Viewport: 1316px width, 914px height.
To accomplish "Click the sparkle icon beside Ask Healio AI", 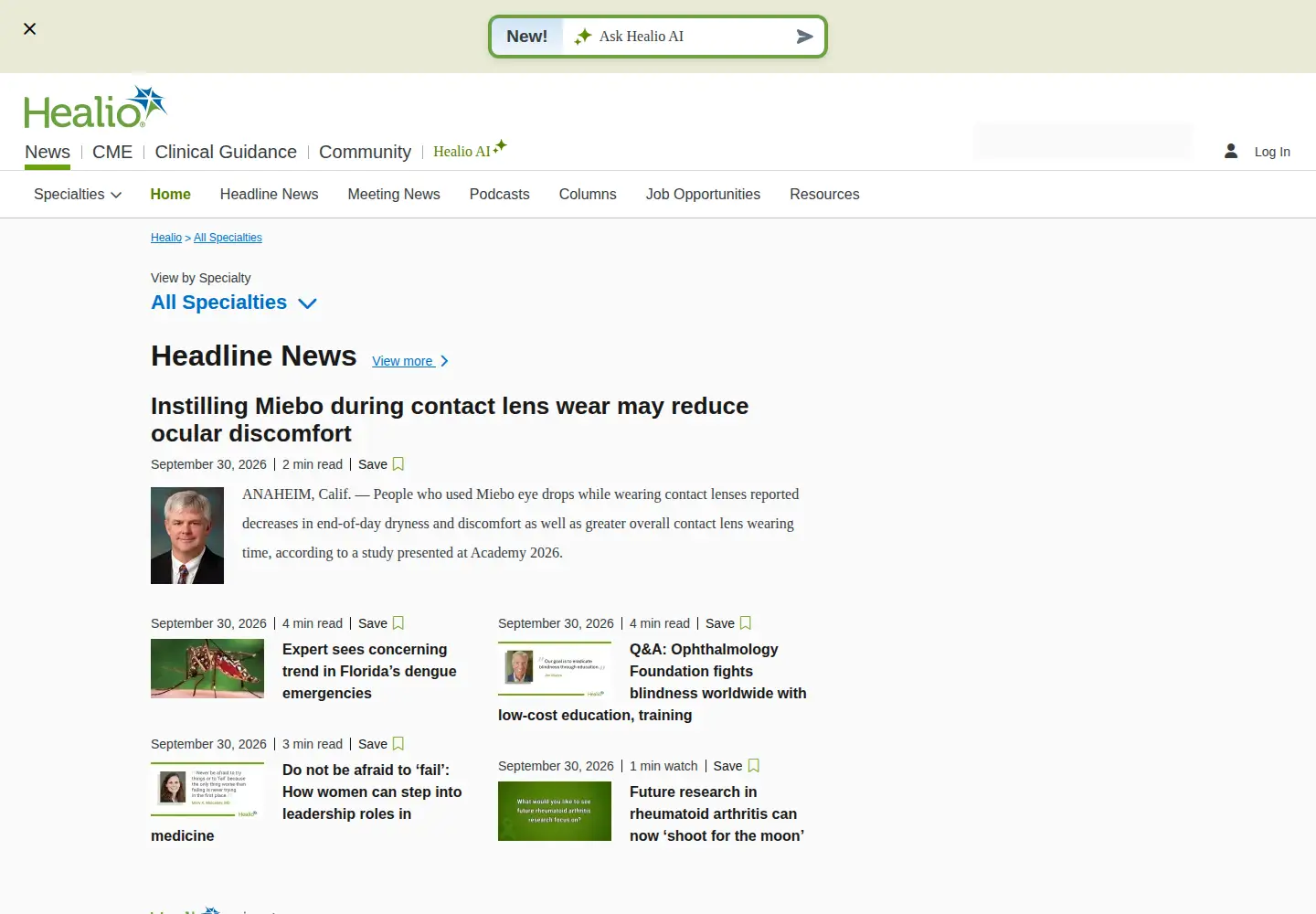I will point(582,37).
